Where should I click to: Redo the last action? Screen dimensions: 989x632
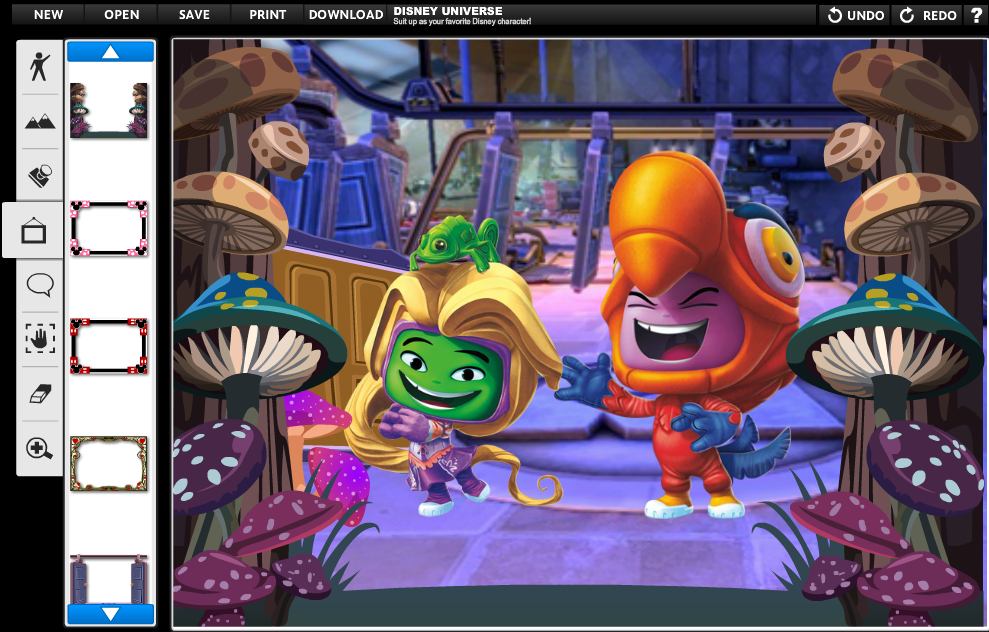point(928,15)
